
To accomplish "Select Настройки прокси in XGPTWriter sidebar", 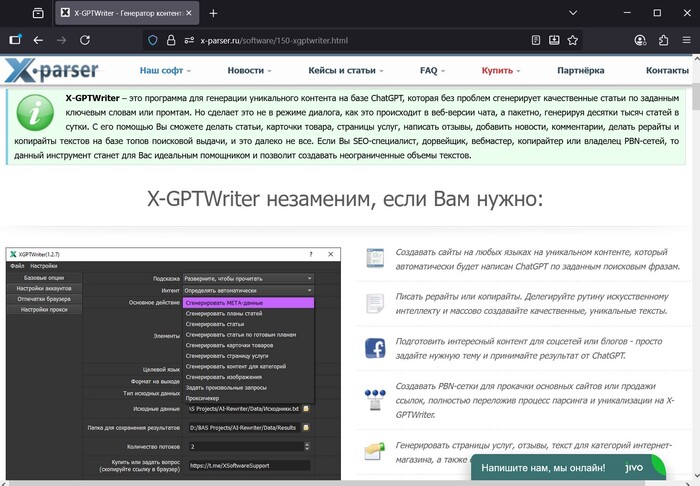I will pyautogui.click(x=44, y=310).
